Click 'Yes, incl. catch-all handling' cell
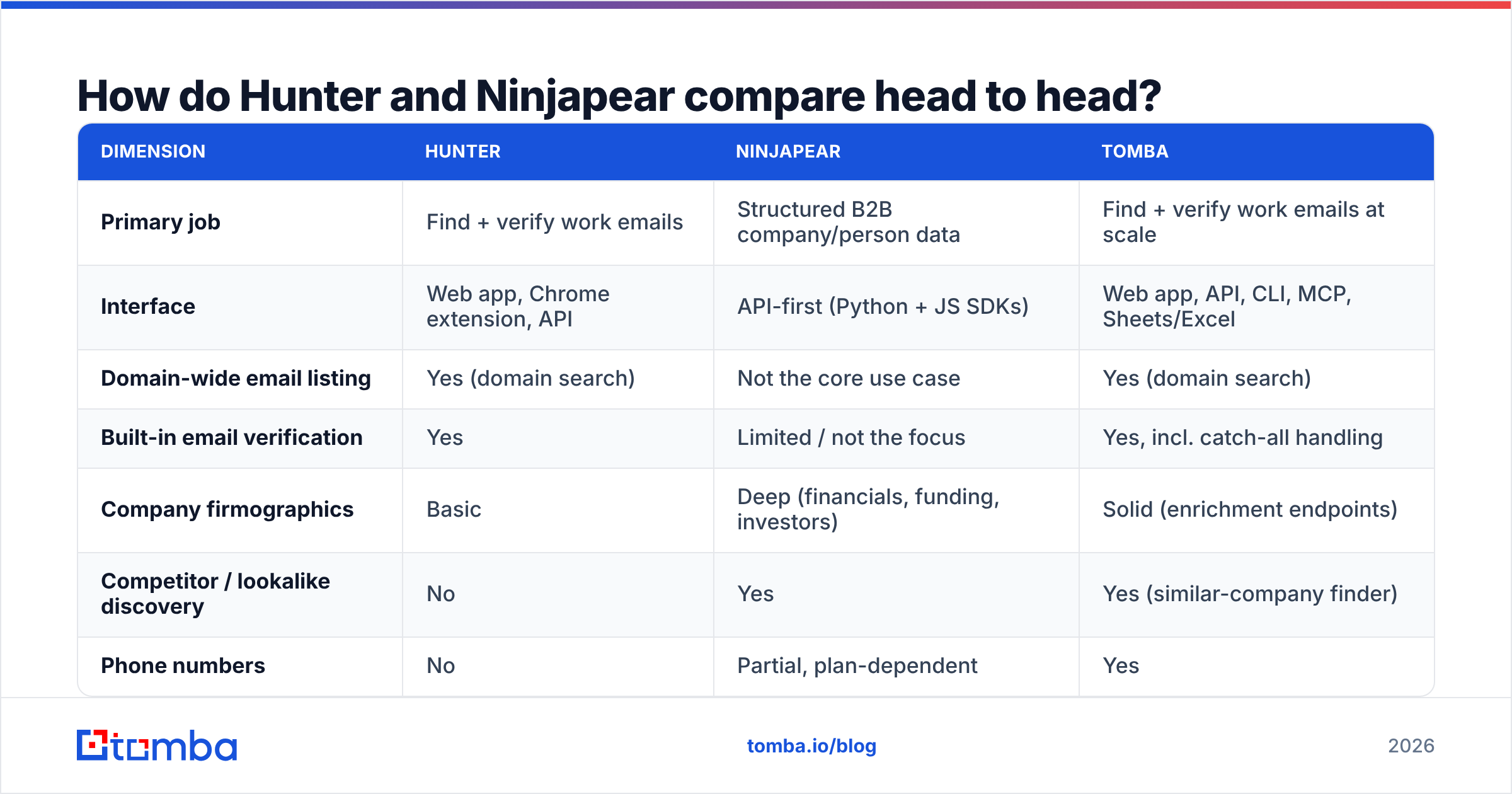Screen dimensions: 1512x794 tap(1242, 438)
